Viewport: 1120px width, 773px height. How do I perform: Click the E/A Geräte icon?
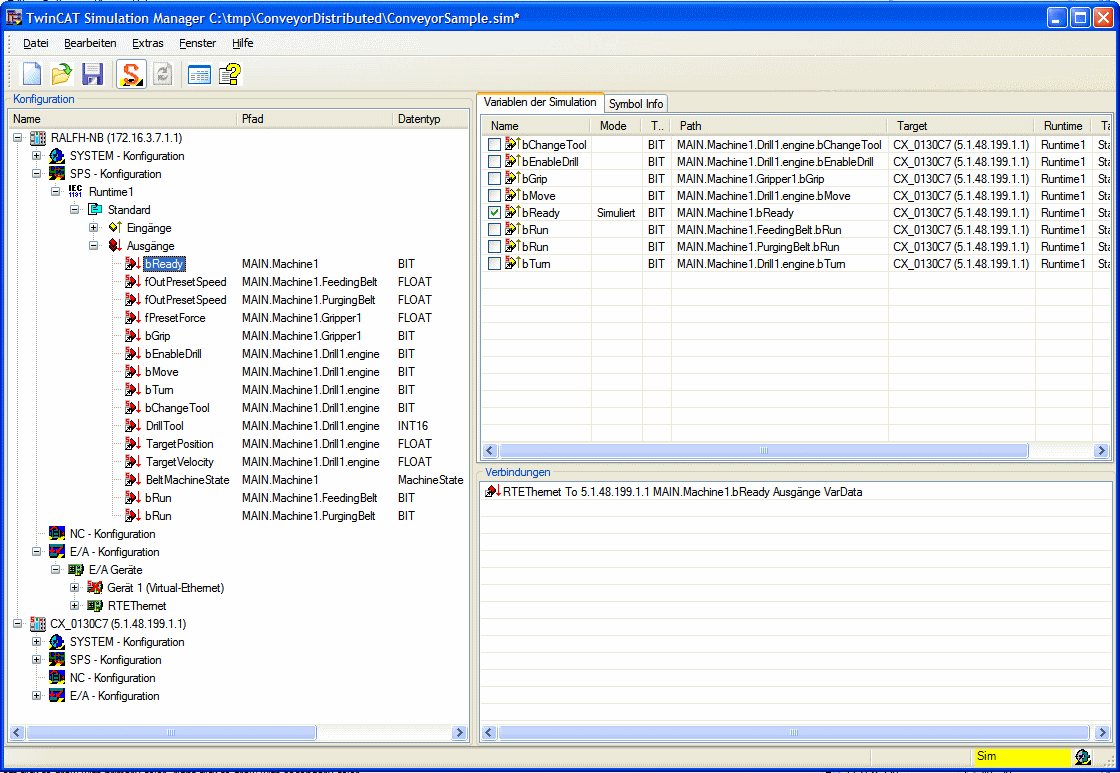click(x=76, y=570)
